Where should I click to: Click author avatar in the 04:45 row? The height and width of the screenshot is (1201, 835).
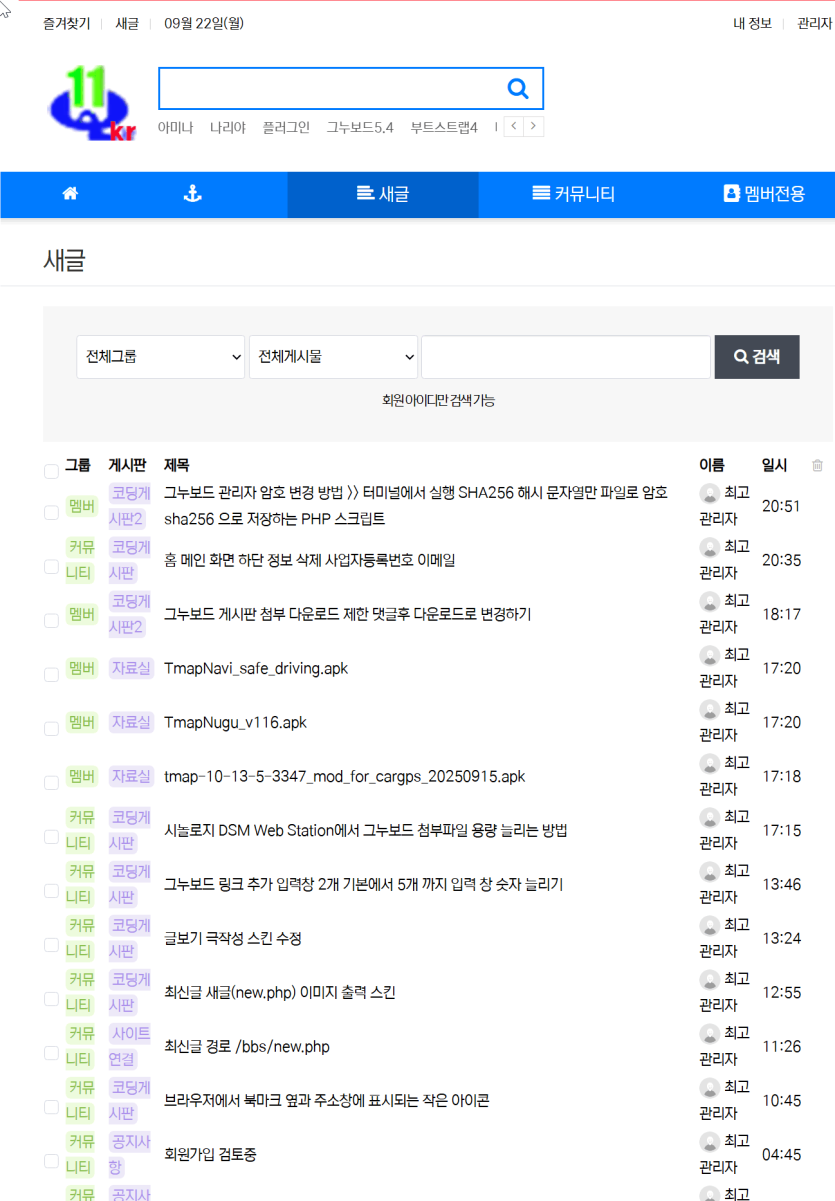pyautogui.click(x=709, y=1141)
